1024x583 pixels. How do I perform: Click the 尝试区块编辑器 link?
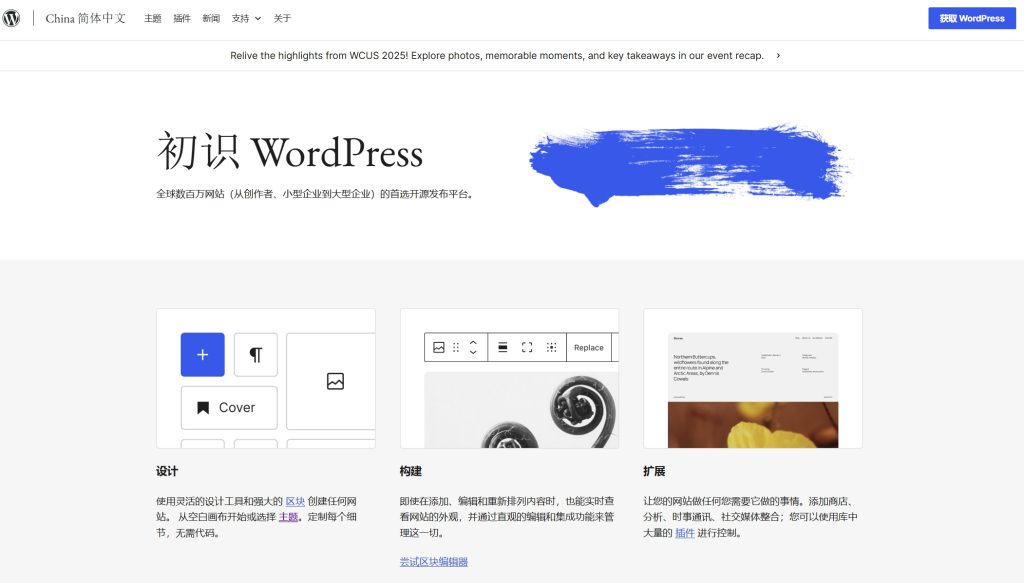[x=434, y=562]
